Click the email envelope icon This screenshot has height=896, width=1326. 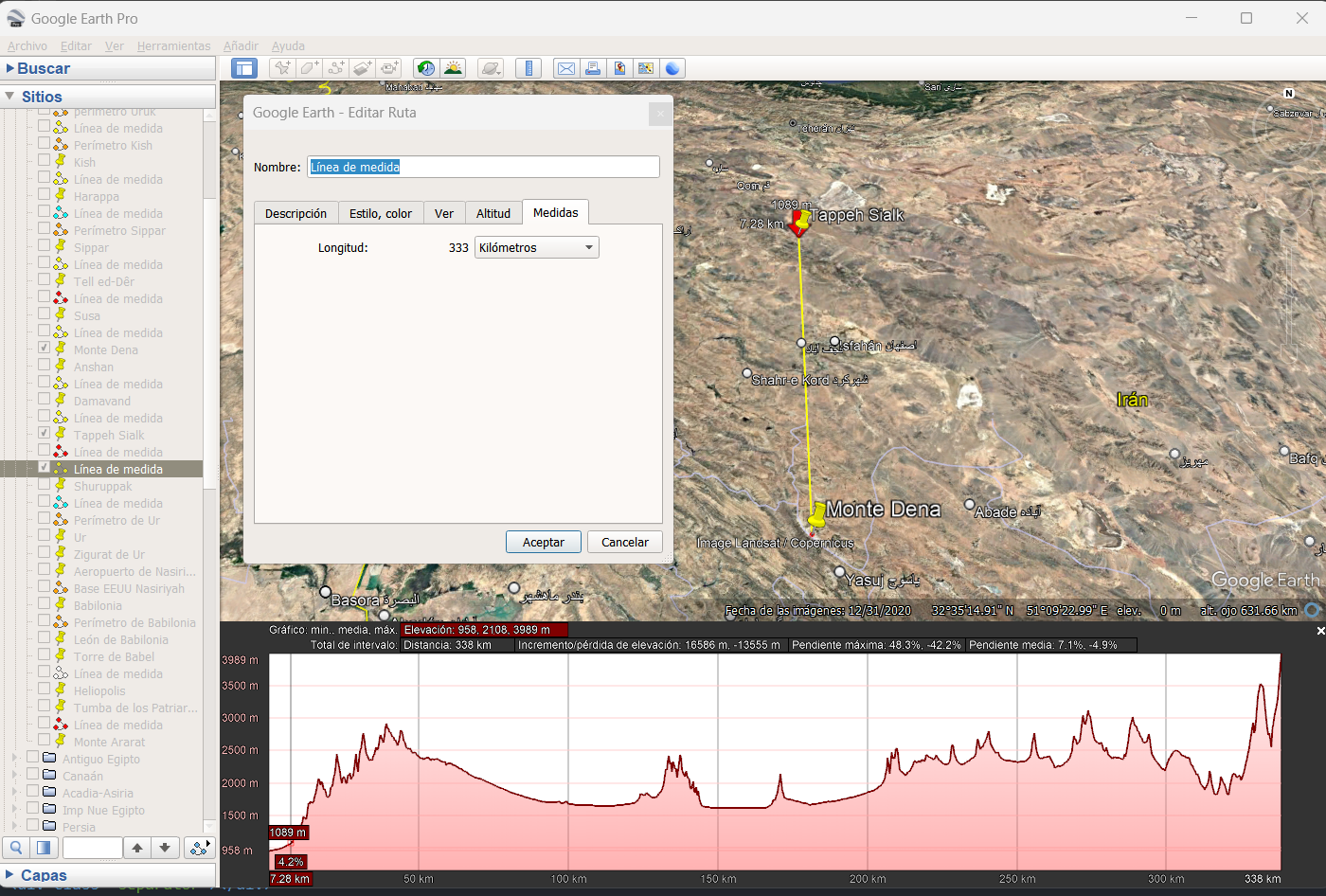pos(566,68)
